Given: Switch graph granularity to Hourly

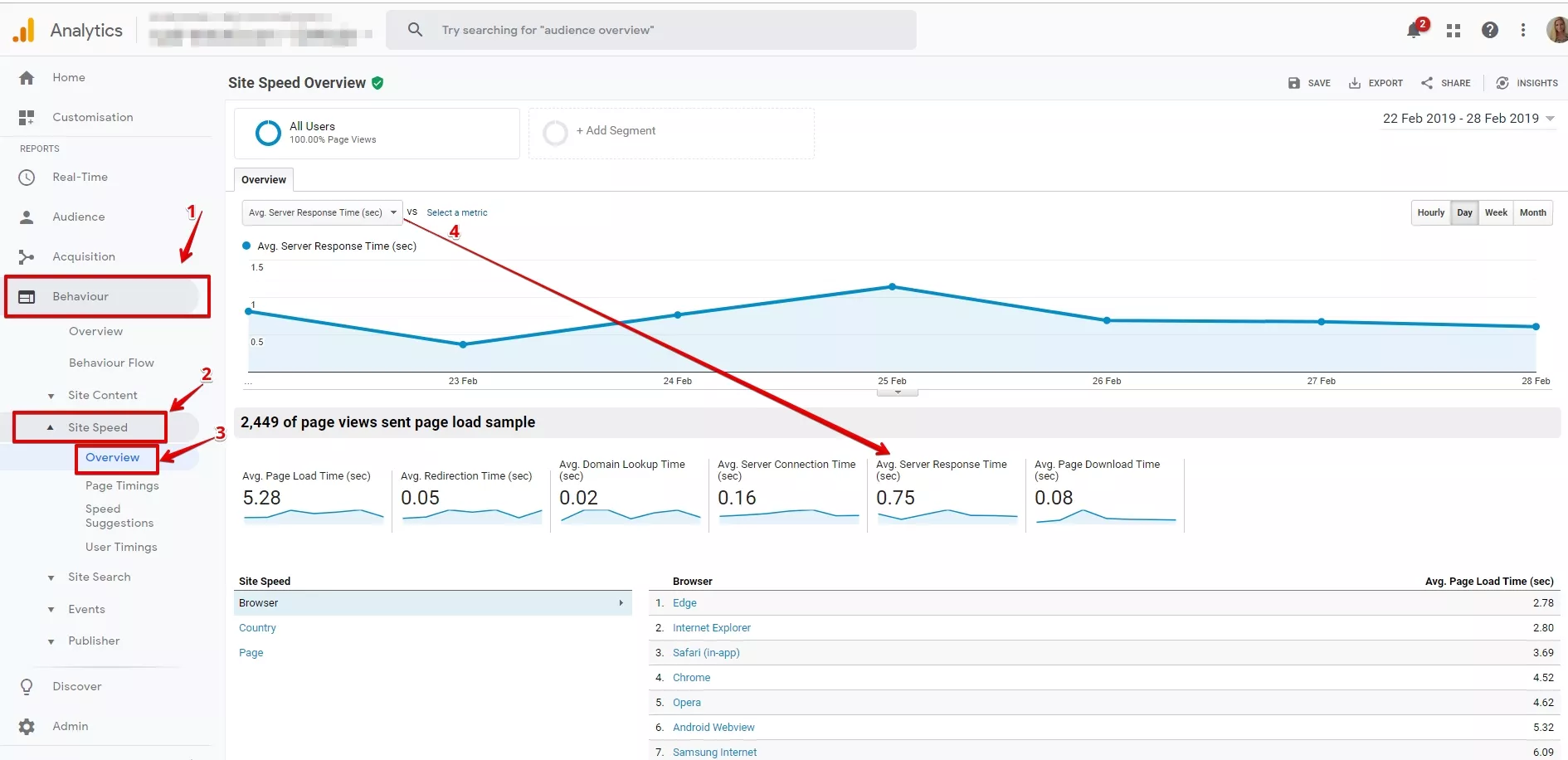Looking at the screenshot, I should point(1431,213).
